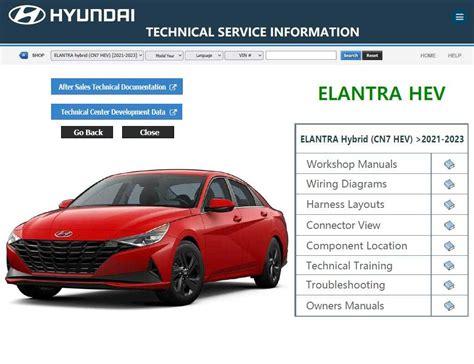Select the Wiring Diagrams row text
474x364 pixels.
[x=346, y=184]
